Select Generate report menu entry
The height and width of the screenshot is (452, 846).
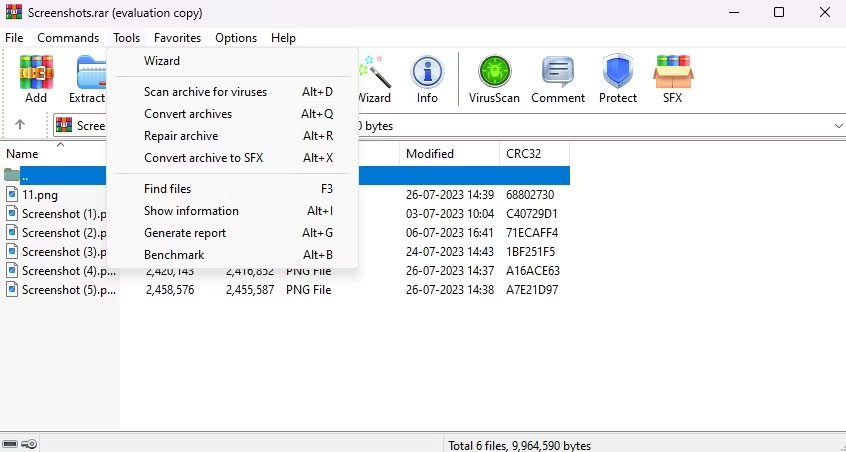pyautogui.click(x=185, y=233)
